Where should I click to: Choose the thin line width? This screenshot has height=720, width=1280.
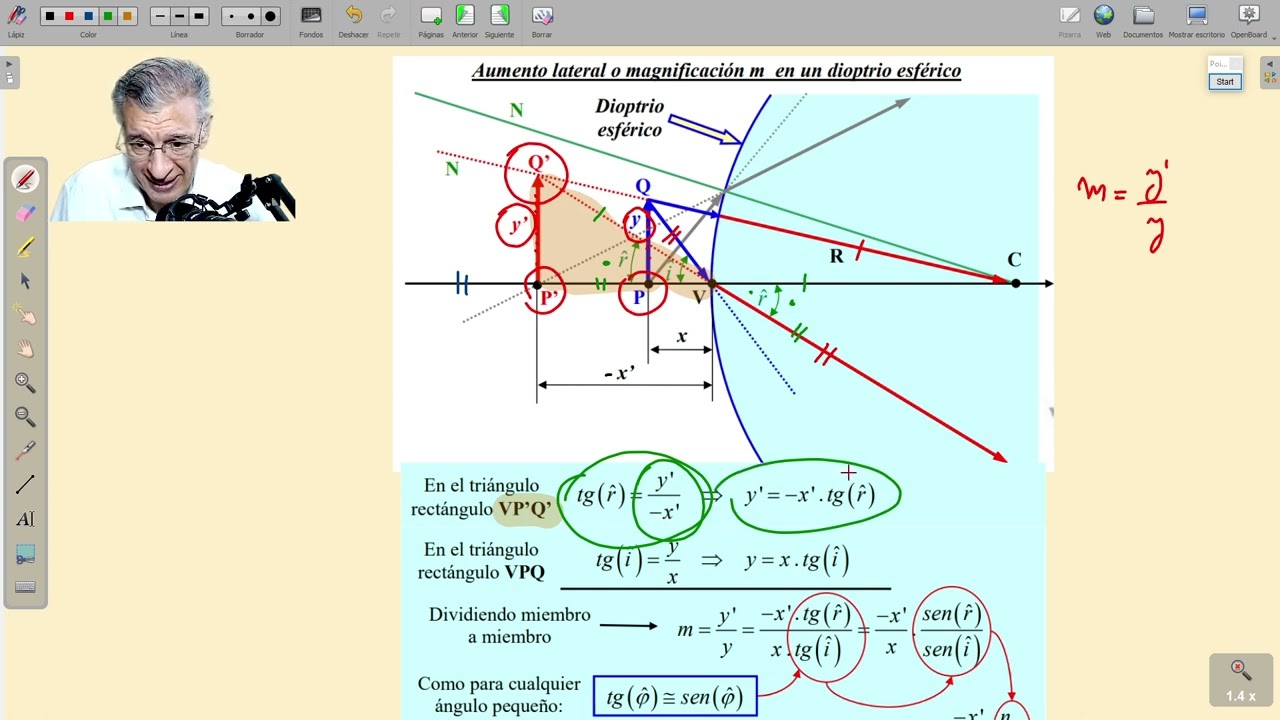tap(160, 16)
